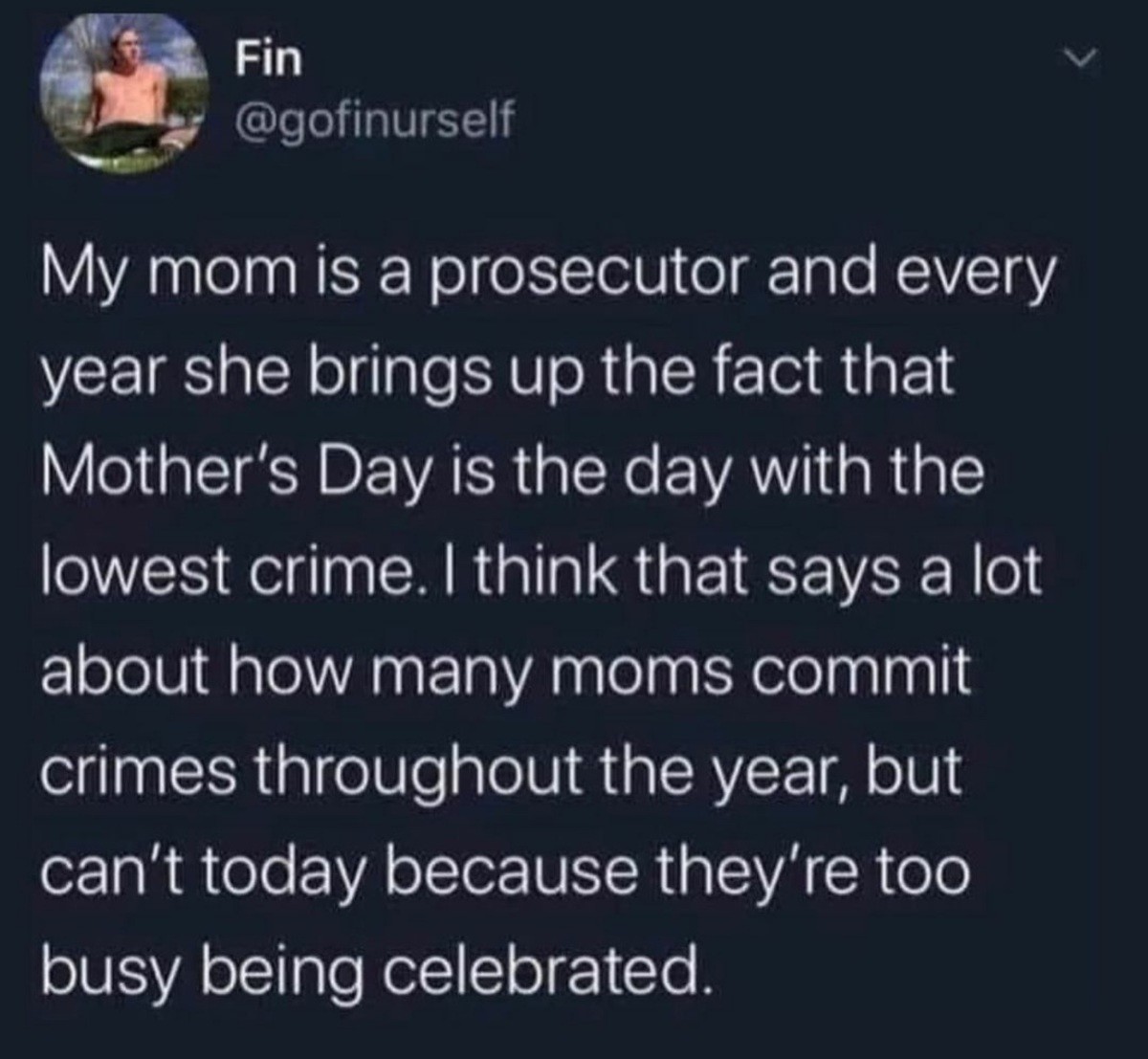The width and height of the screenshot is (1148, 1059).
Task: Open the @gofinurself handle link
Action: (x=375, y=121)
